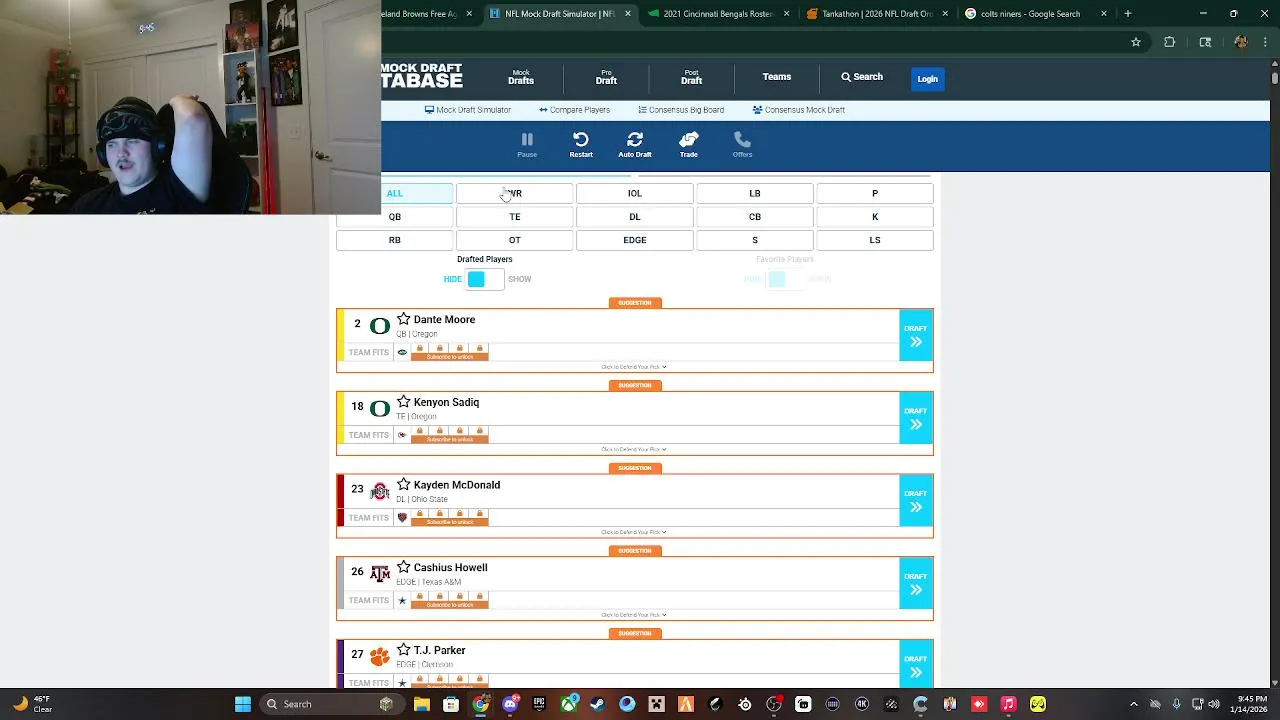
Task: Favorite Cashius Howell using star
Action: point(404,567)
